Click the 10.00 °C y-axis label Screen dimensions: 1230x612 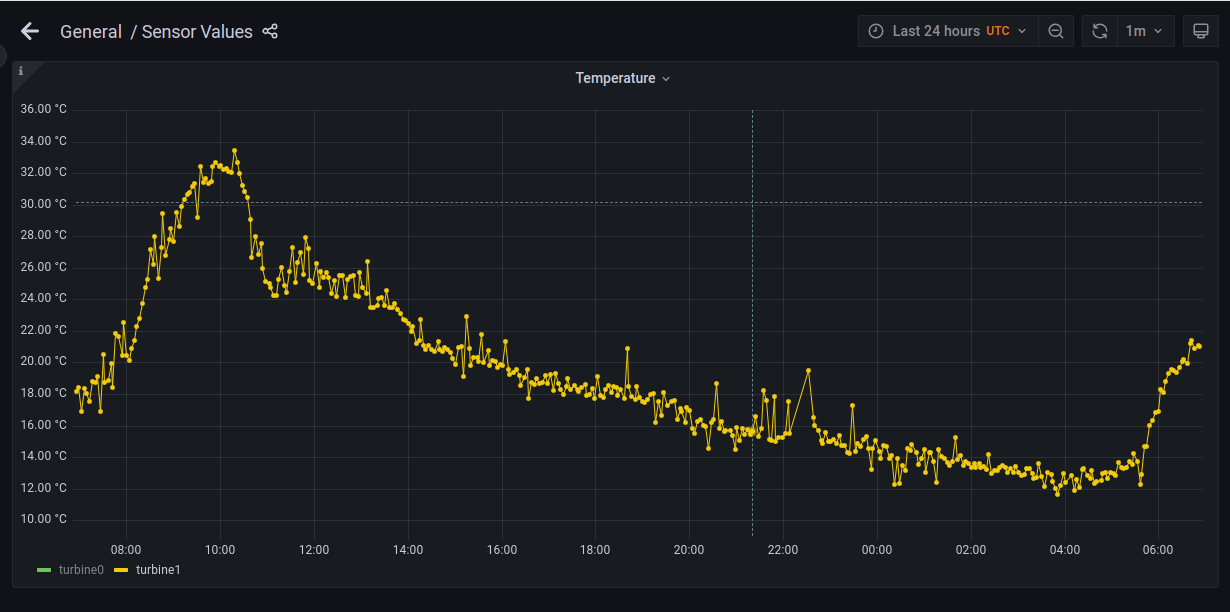(x=43, y=519)
